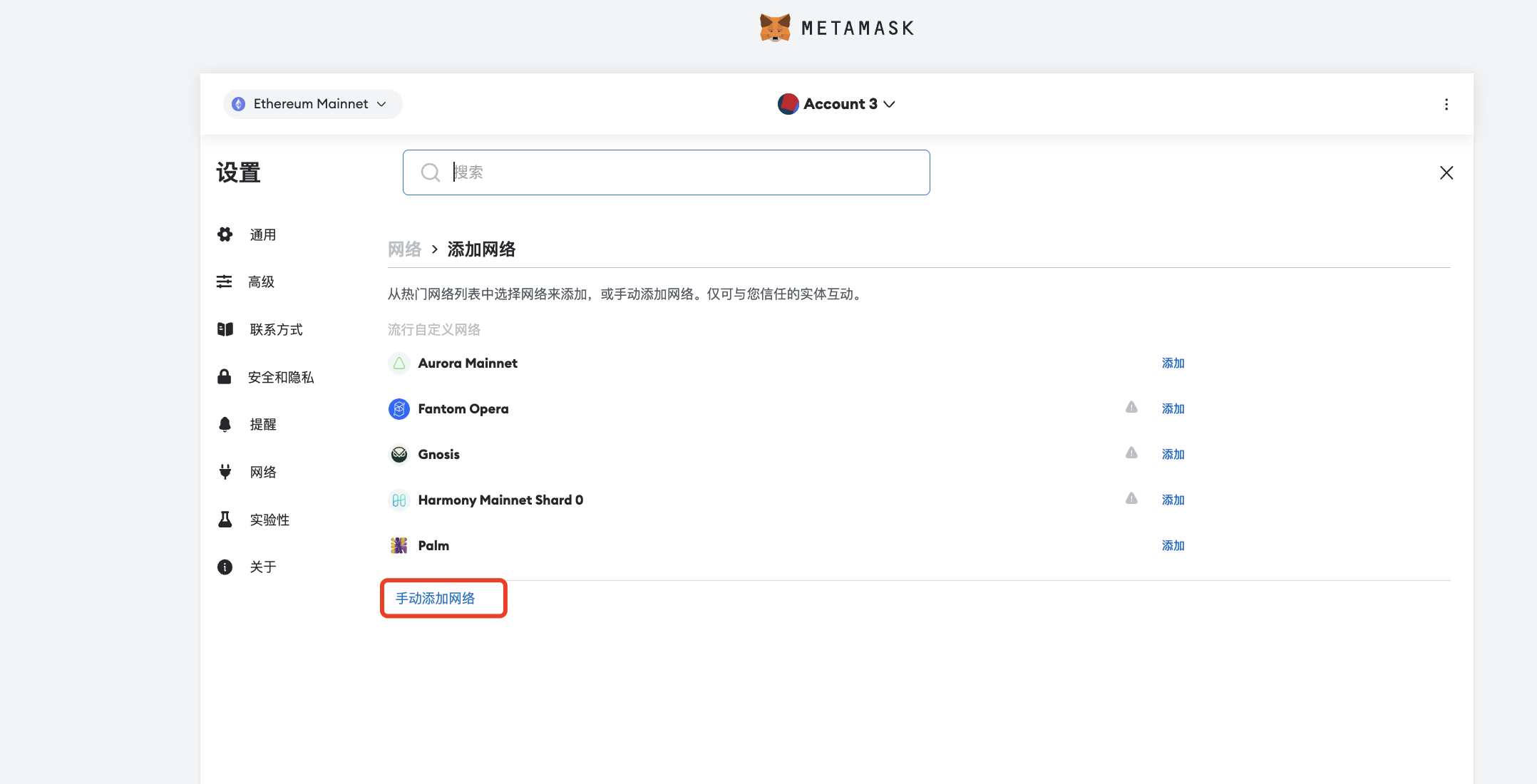Click the flask icon beside 实验性
Viewport: 1537px width, 784px height.
tap(225, 519)
